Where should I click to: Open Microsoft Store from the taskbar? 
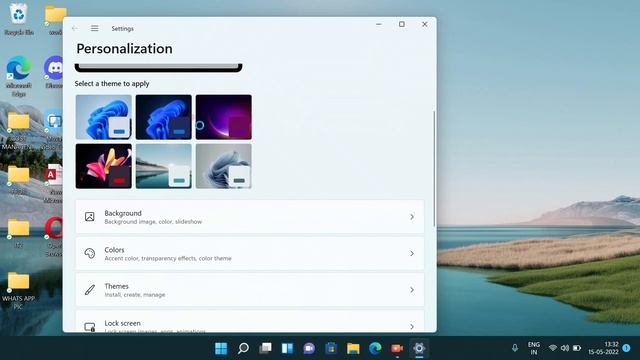pyautogui.click(x=331, y=348)
